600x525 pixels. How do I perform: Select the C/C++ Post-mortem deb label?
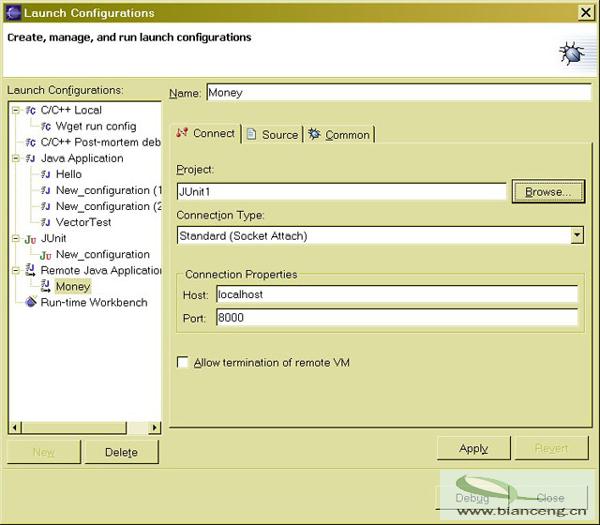tap(100, 142)
